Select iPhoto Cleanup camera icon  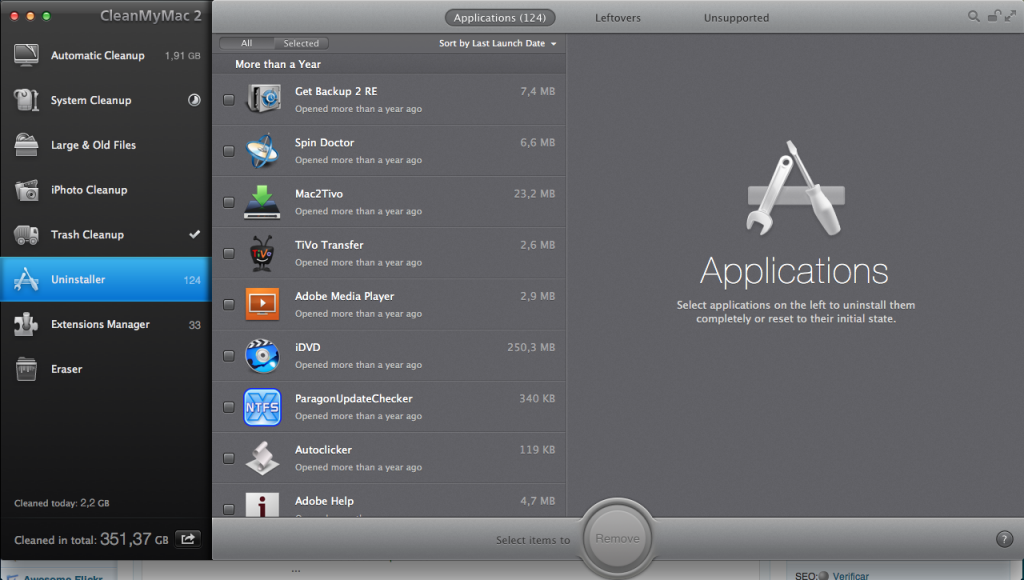tap(26, 190)
